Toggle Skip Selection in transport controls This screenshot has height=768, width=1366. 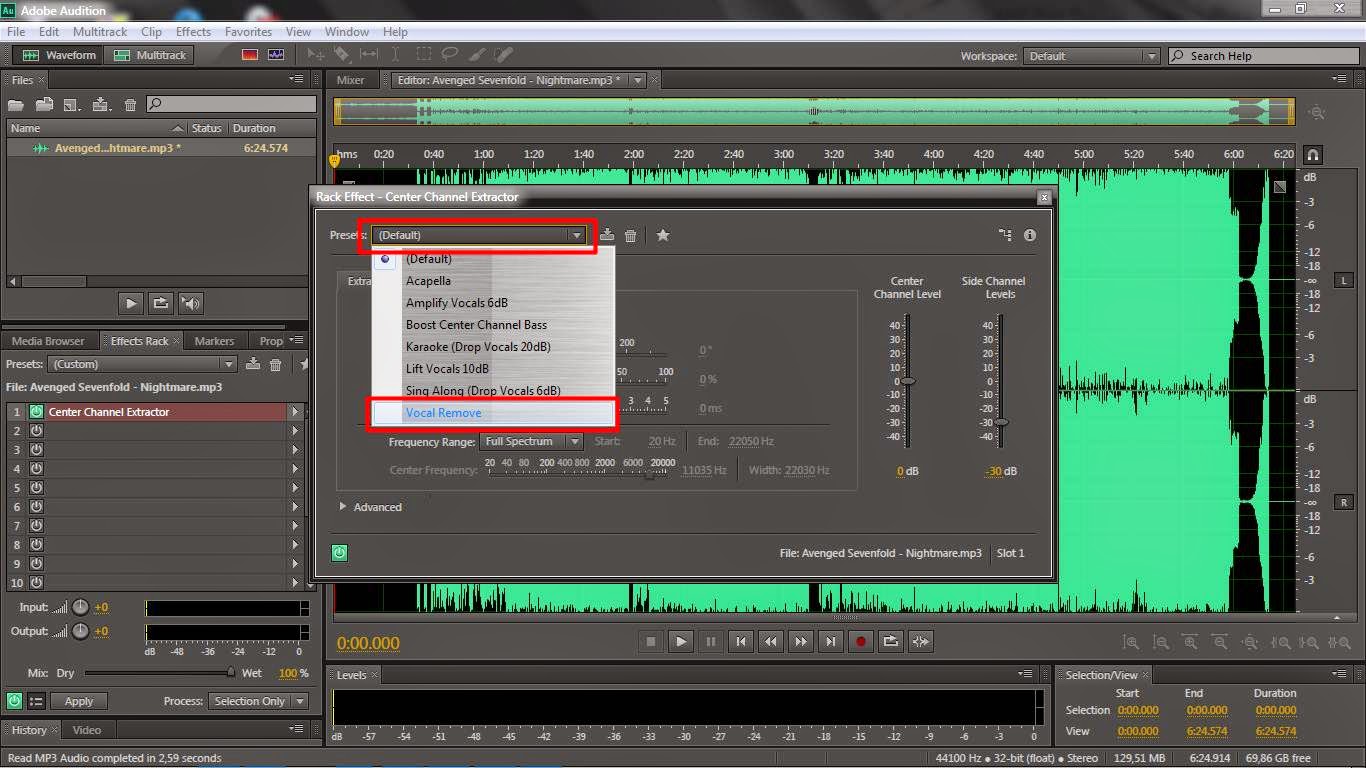click(921, 641)
